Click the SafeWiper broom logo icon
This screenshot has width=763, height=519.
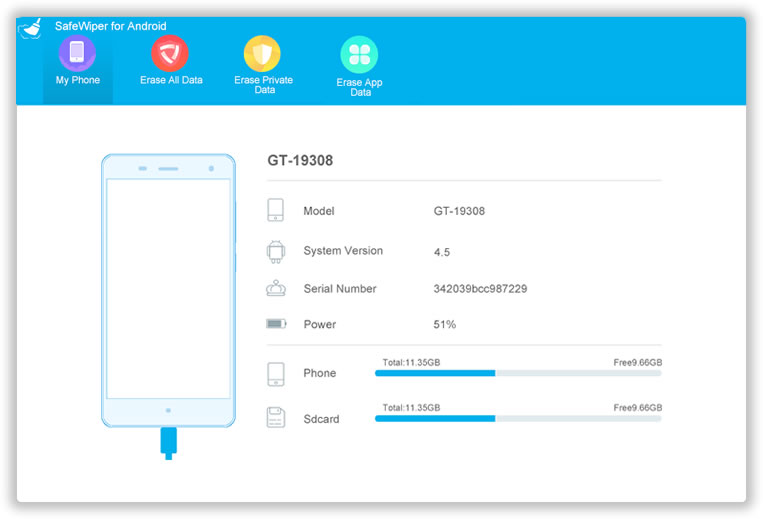click(x=31, y=29)
